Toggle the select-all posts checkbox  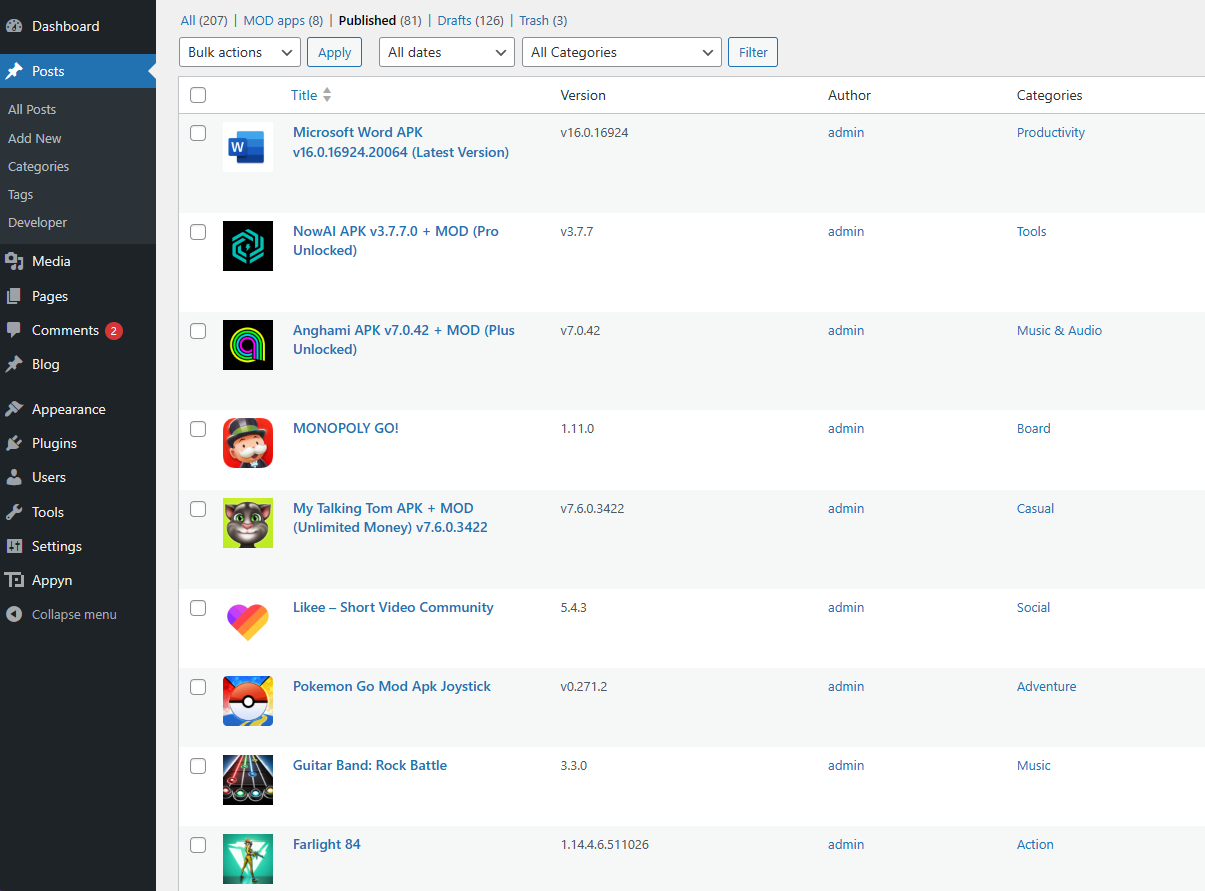[x=198, y=95]
